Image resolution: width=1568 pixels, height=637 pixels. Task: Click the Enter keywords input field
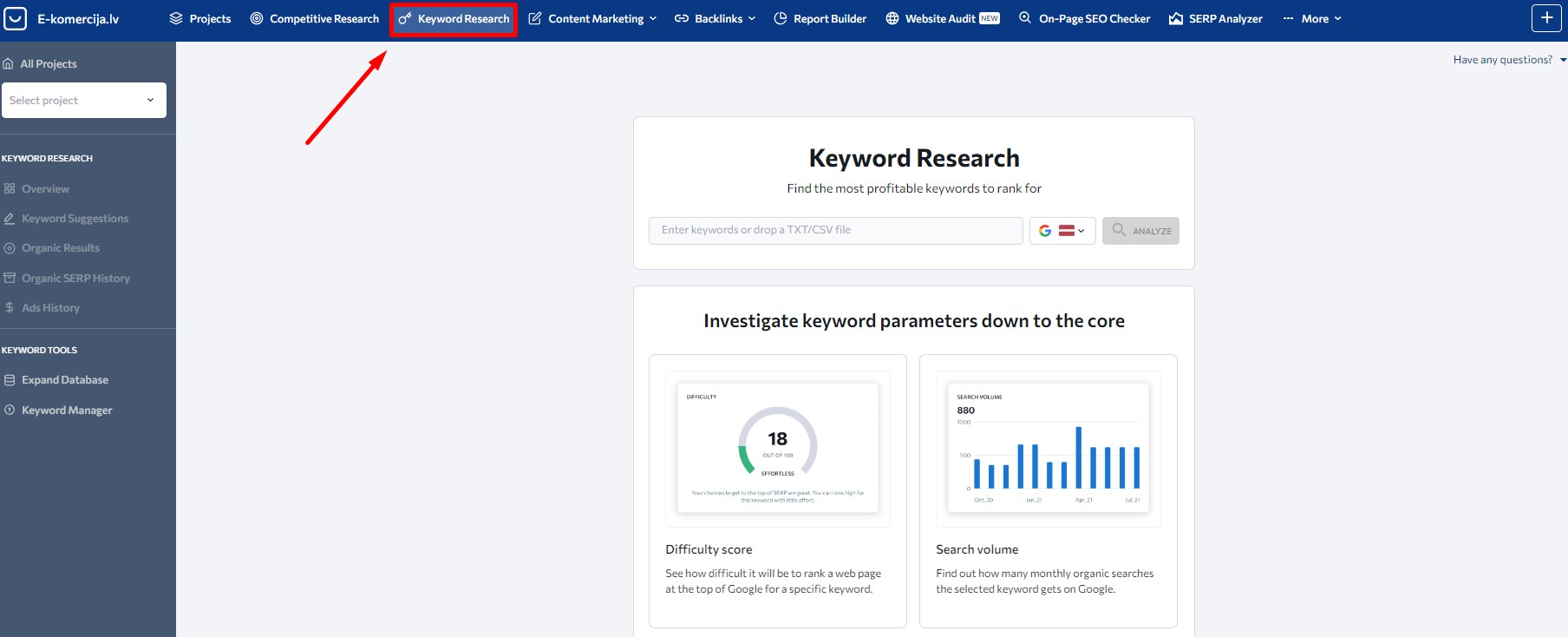coord(835,231)
